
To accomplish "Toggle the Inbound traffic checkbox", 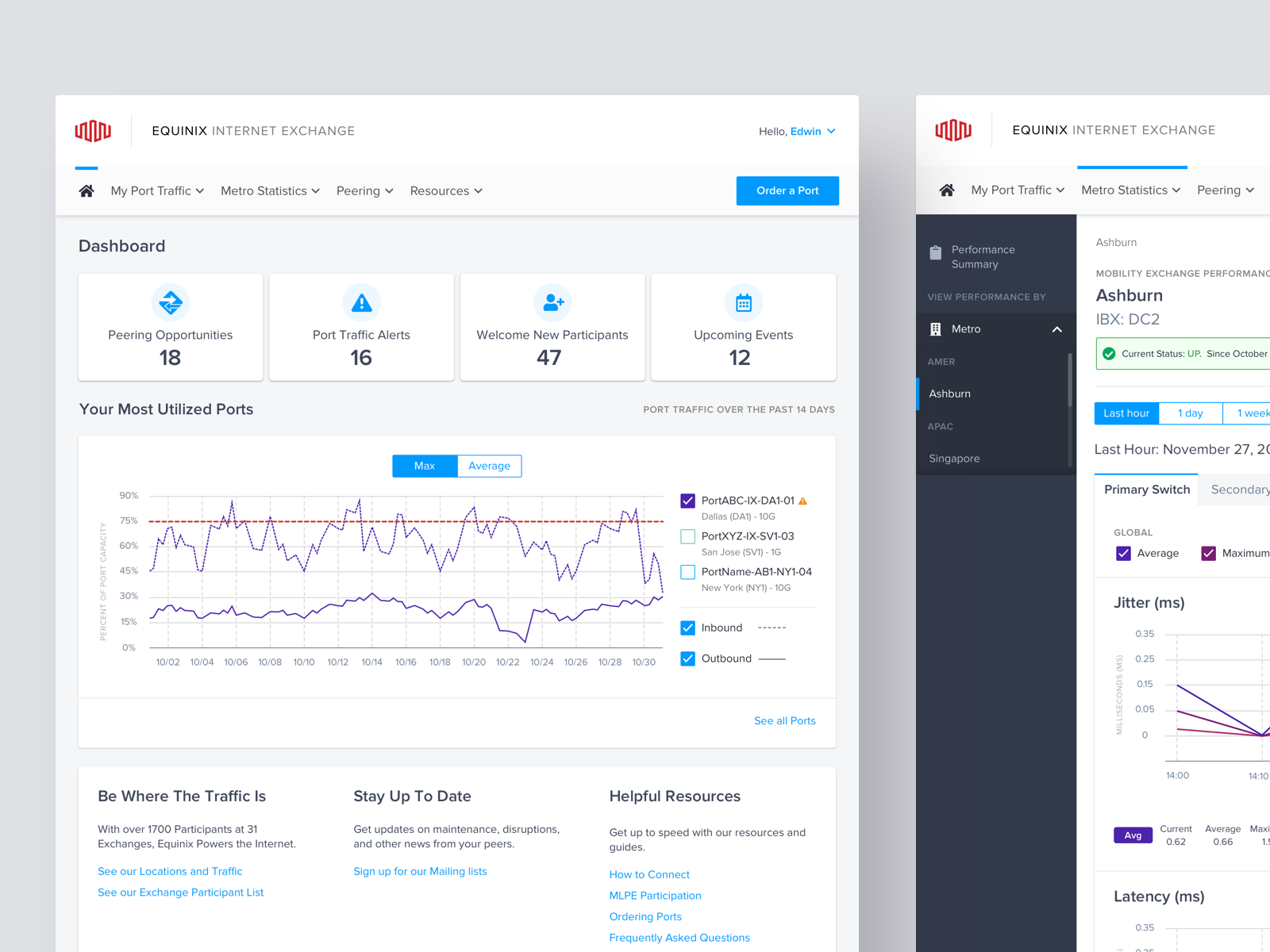I will coord(688,628).
